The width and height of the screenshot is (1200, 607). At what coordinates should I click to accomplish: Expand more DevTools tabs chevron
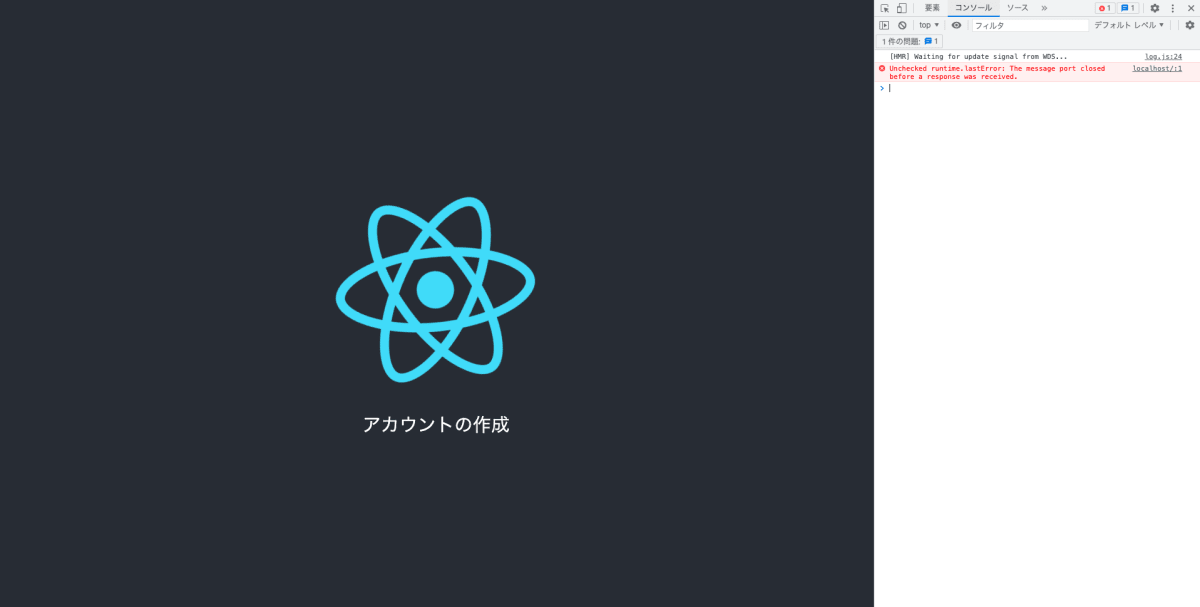click(x=1044, y=8)
